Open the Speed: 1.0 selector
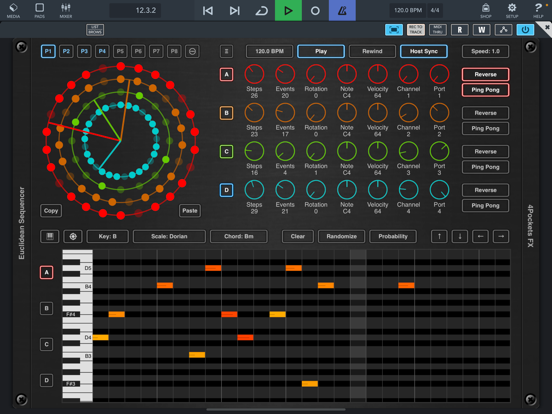The width and height of the screenshot is (552, 414). pos(485,51)
